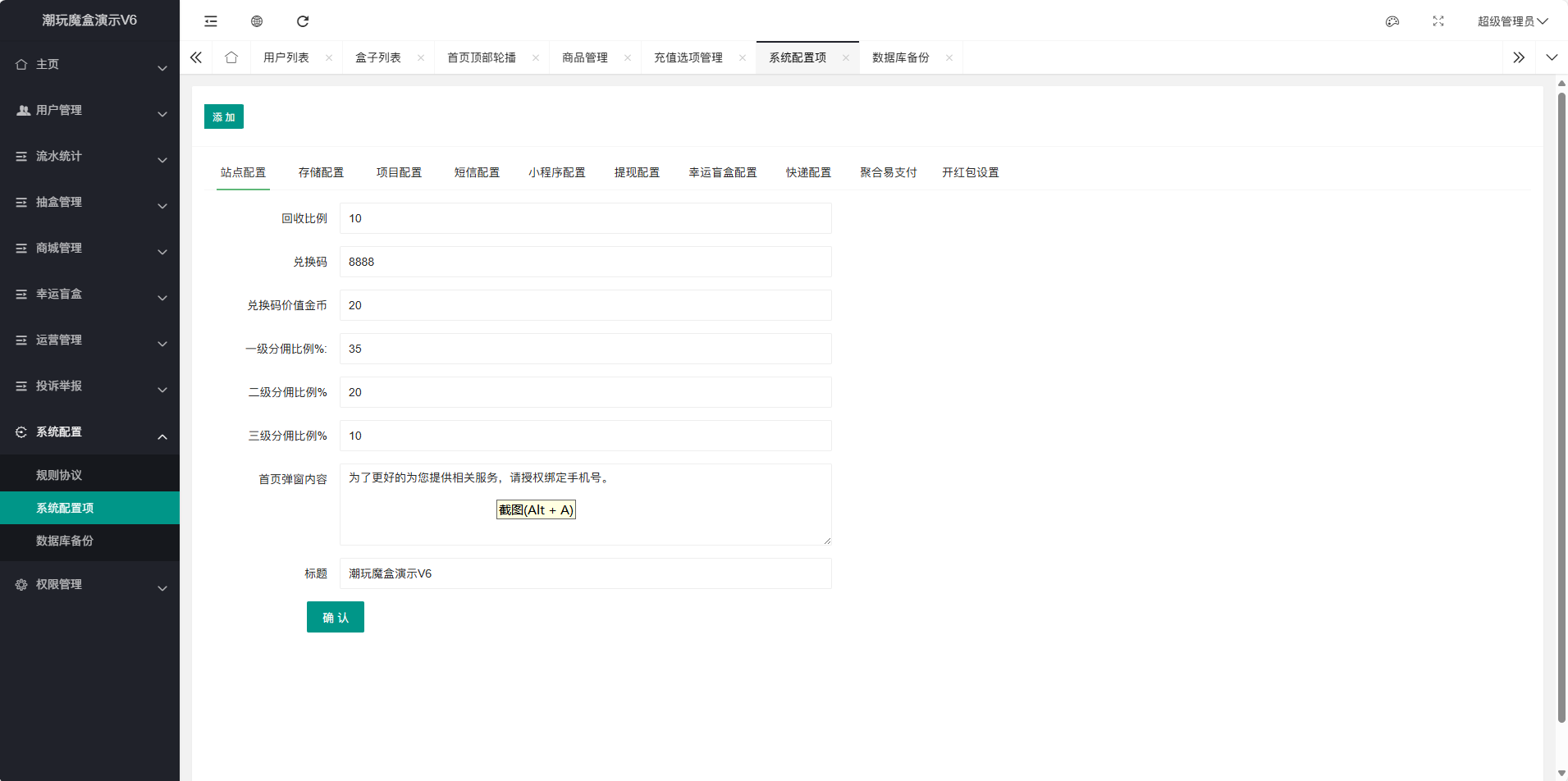Open 数据库备份 in the sidebar

point(89,541)
